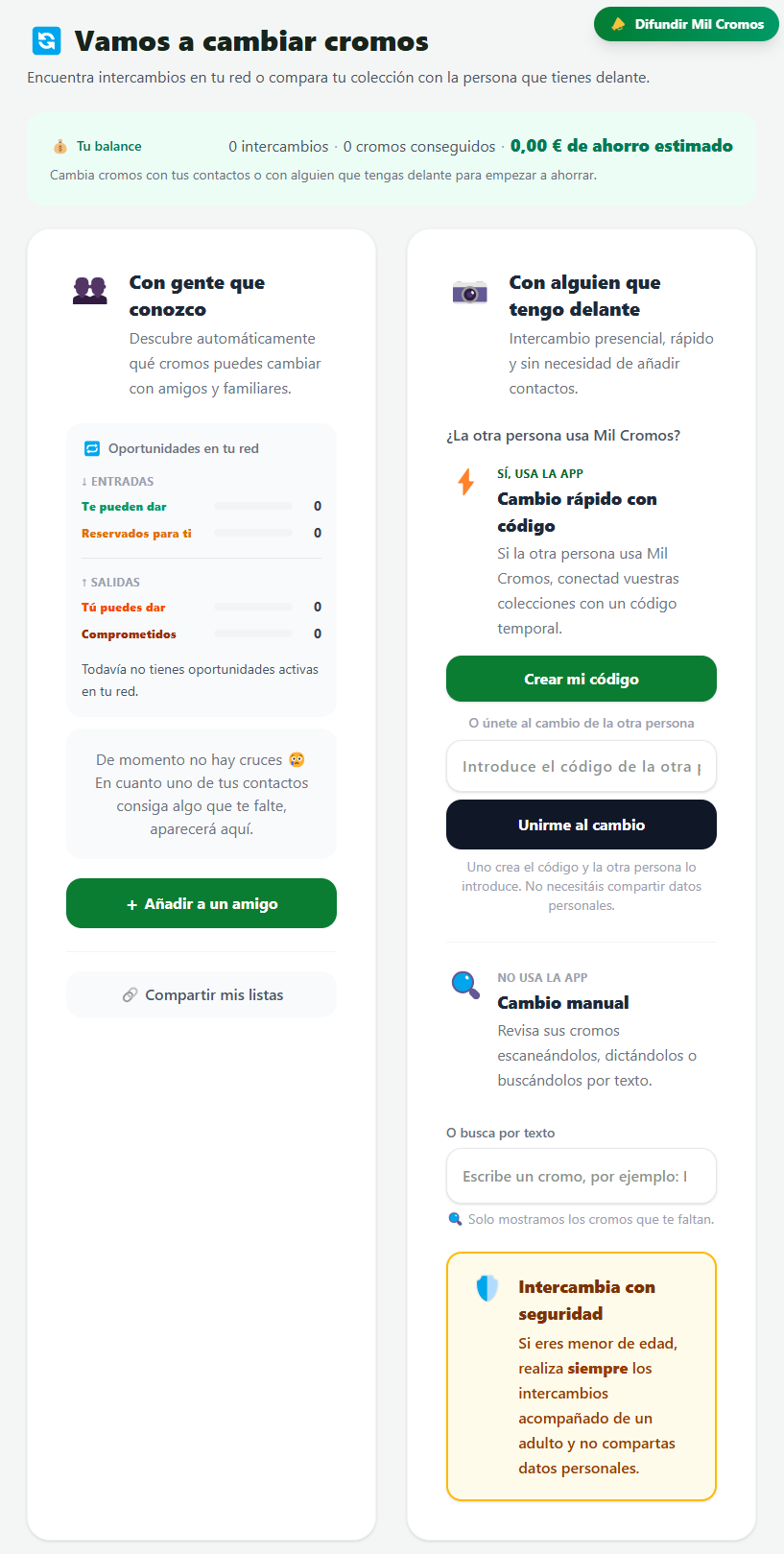This screenshot has width=784, height=1554.
Task: Click Unirme al cambio button
Action: click(x=582, y=825)
